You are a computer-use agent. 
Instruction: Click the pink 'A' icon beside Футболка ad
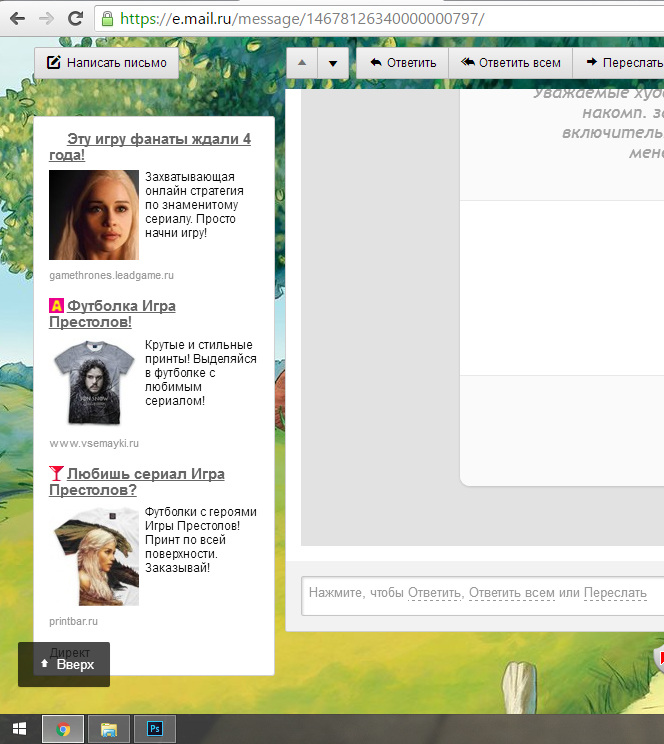[56, 306]
